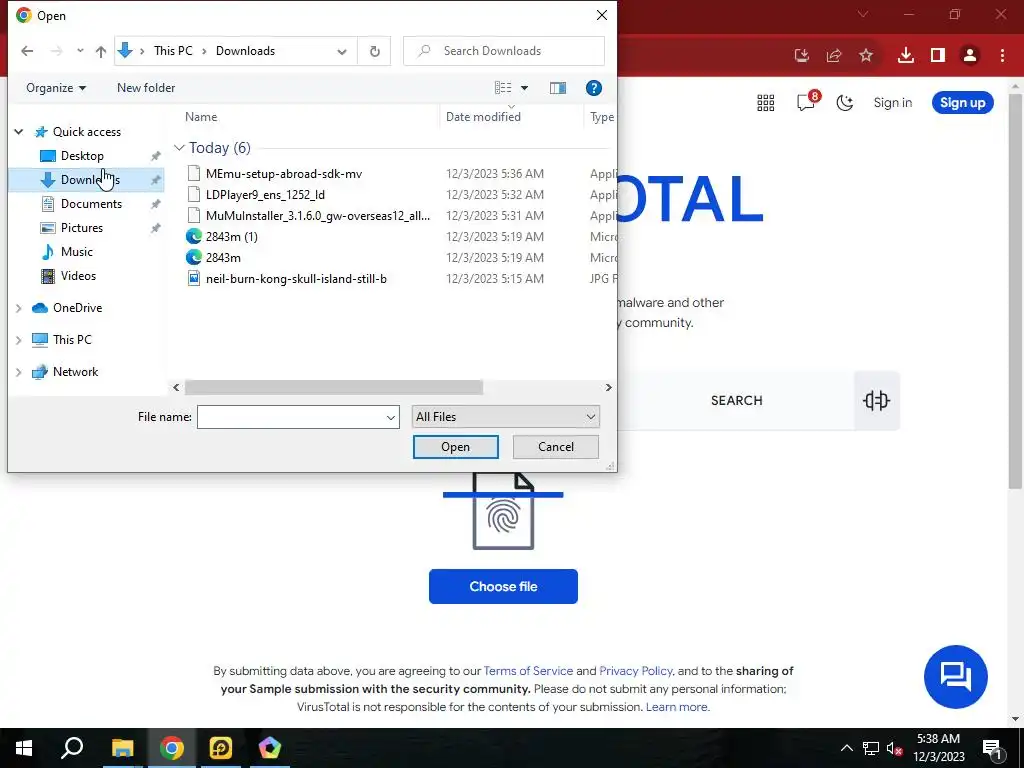
Task: Open the File name history dropdown
Action: [391, 417]
